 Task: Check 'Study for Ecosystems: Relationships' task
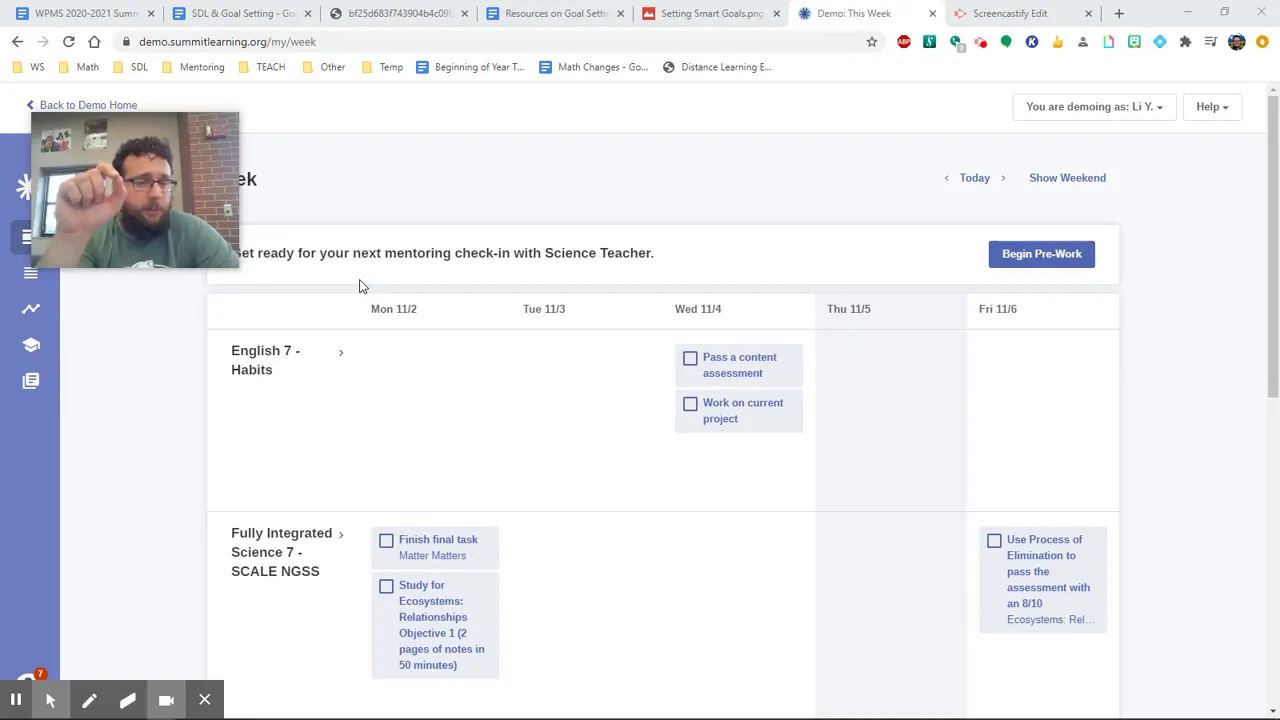386,586
